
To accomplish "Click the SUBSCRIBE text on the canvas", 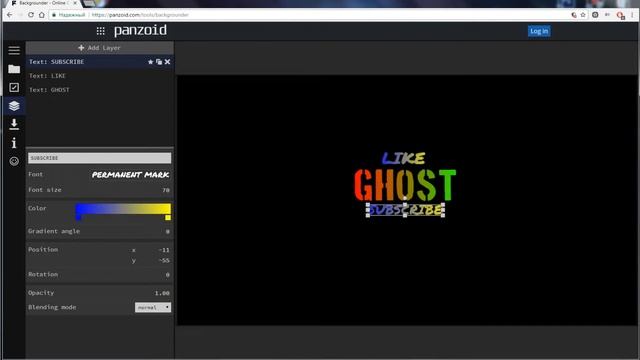I will [405, 210].
